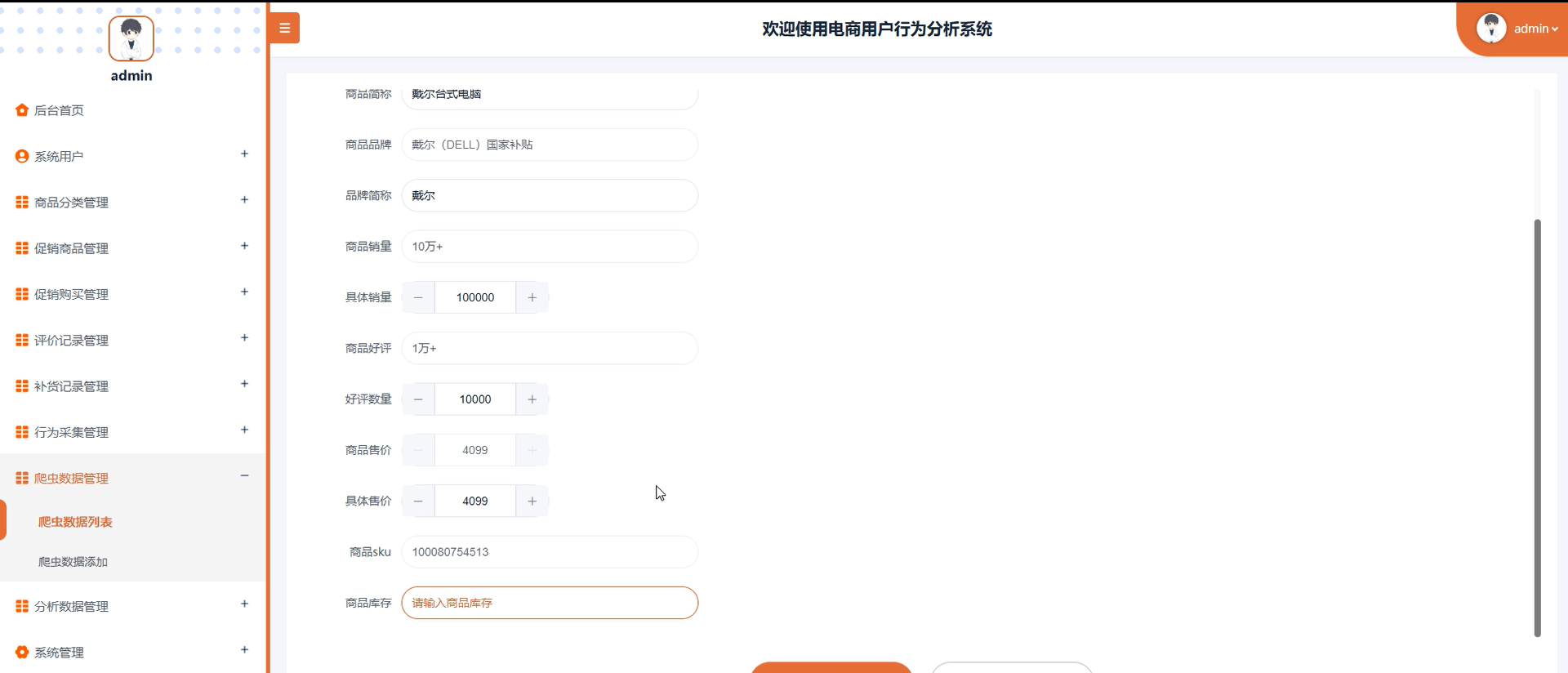Viewport: 1568px width, 673px height.
Task: Expand the 系统用户 menu plus sign
Action: (x=244, y=154)
